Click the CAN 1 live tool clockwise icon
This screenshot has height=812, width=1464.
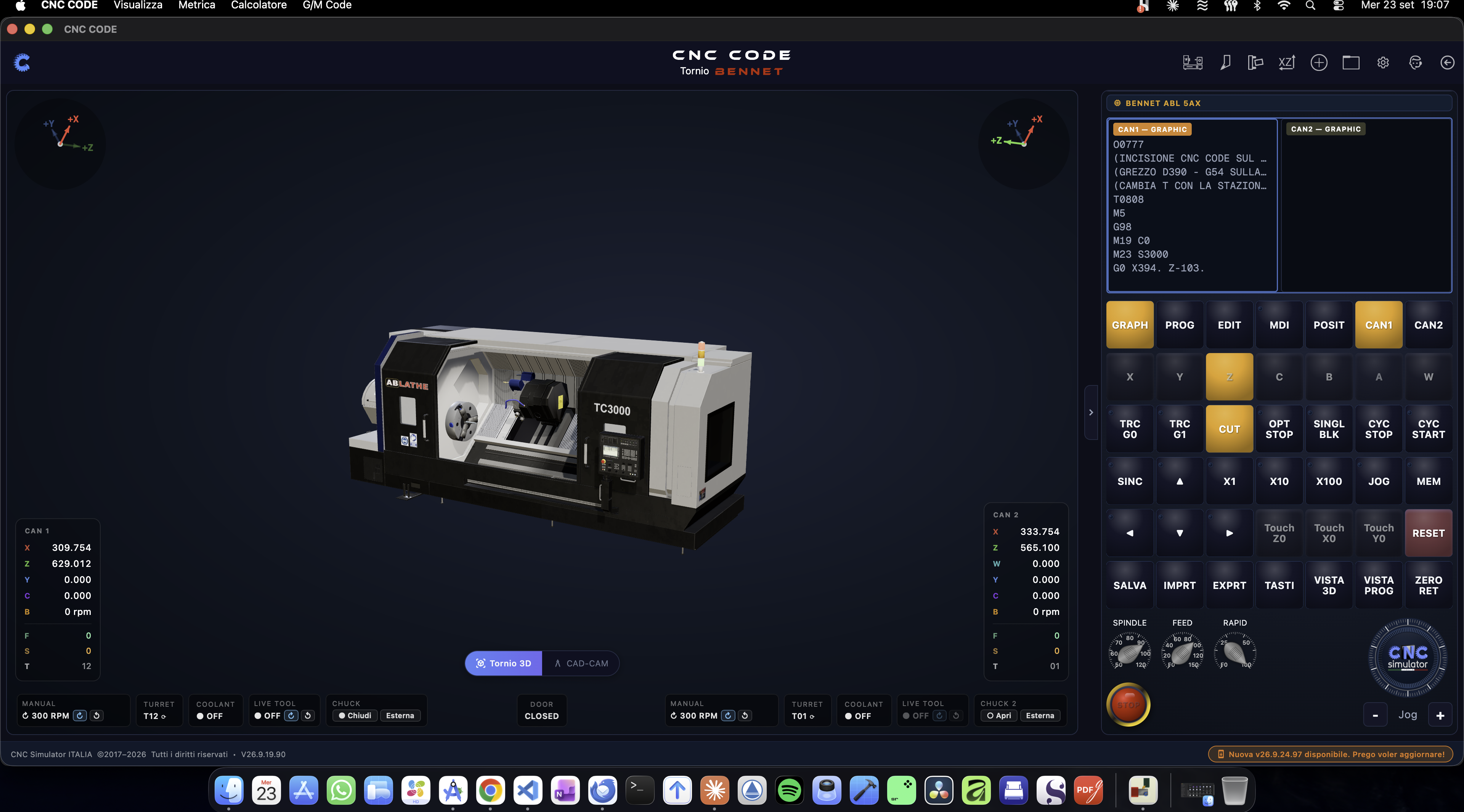tap(291, 716)
